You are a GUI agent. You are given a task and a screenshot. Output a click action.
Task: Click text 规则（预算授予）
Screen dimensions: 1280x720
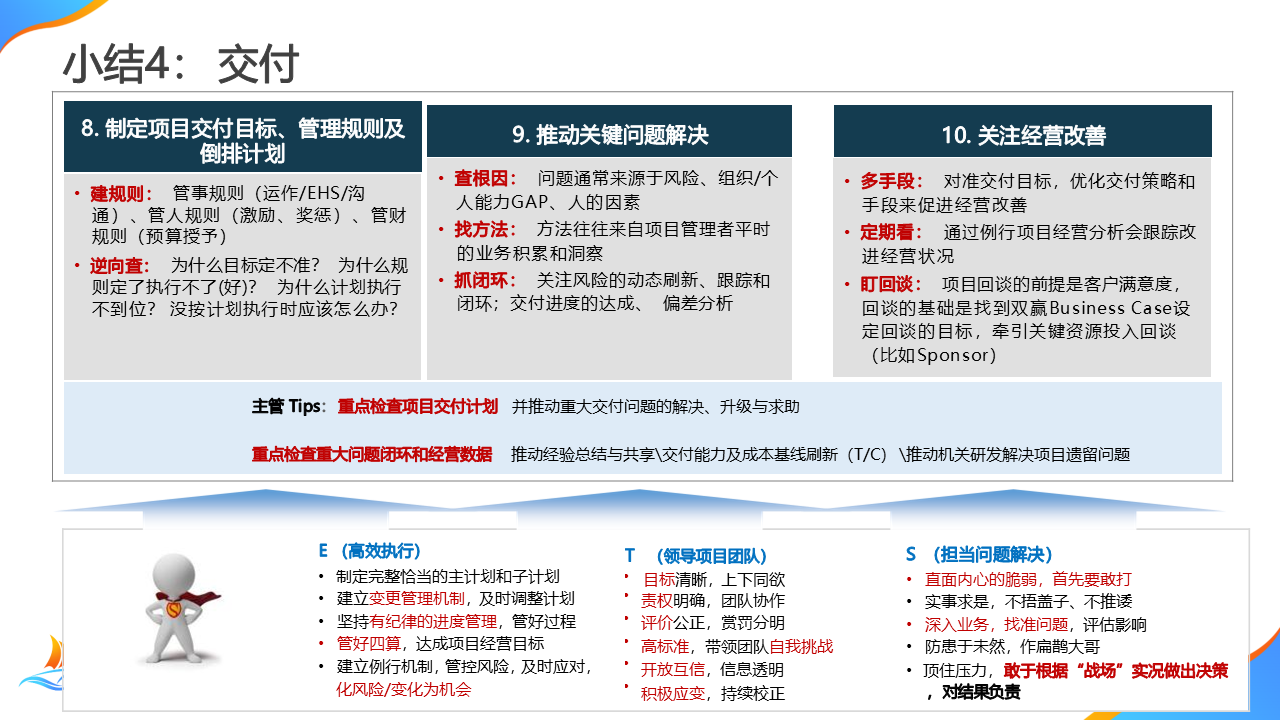160,236
